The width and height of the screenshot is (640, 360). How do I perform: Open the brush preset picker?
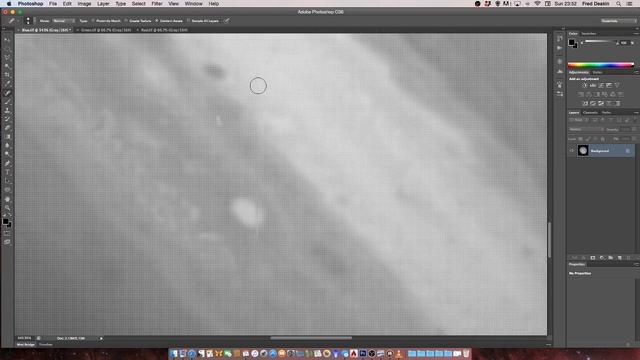pyautogui.click(x=28, y=21)
